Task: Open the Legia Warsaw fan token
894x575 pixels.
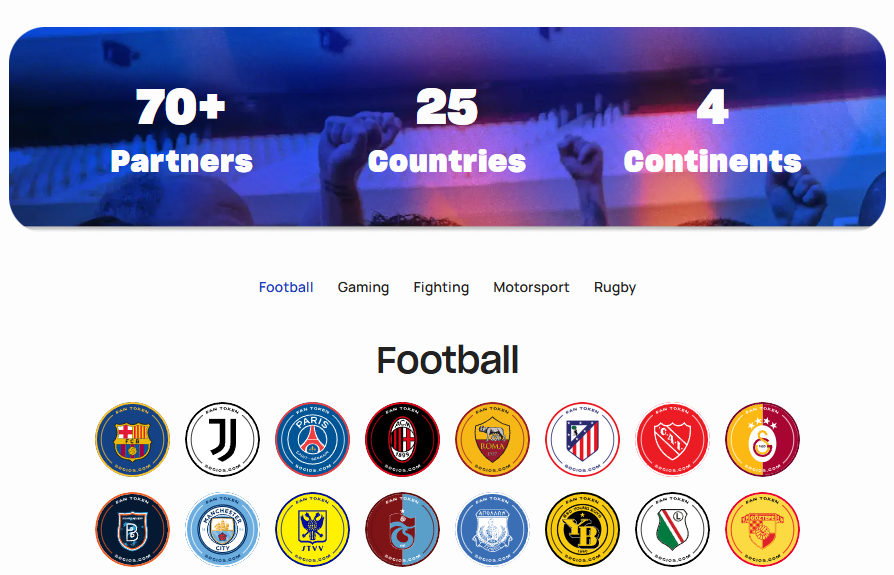Action: click(x=673, y=529)
